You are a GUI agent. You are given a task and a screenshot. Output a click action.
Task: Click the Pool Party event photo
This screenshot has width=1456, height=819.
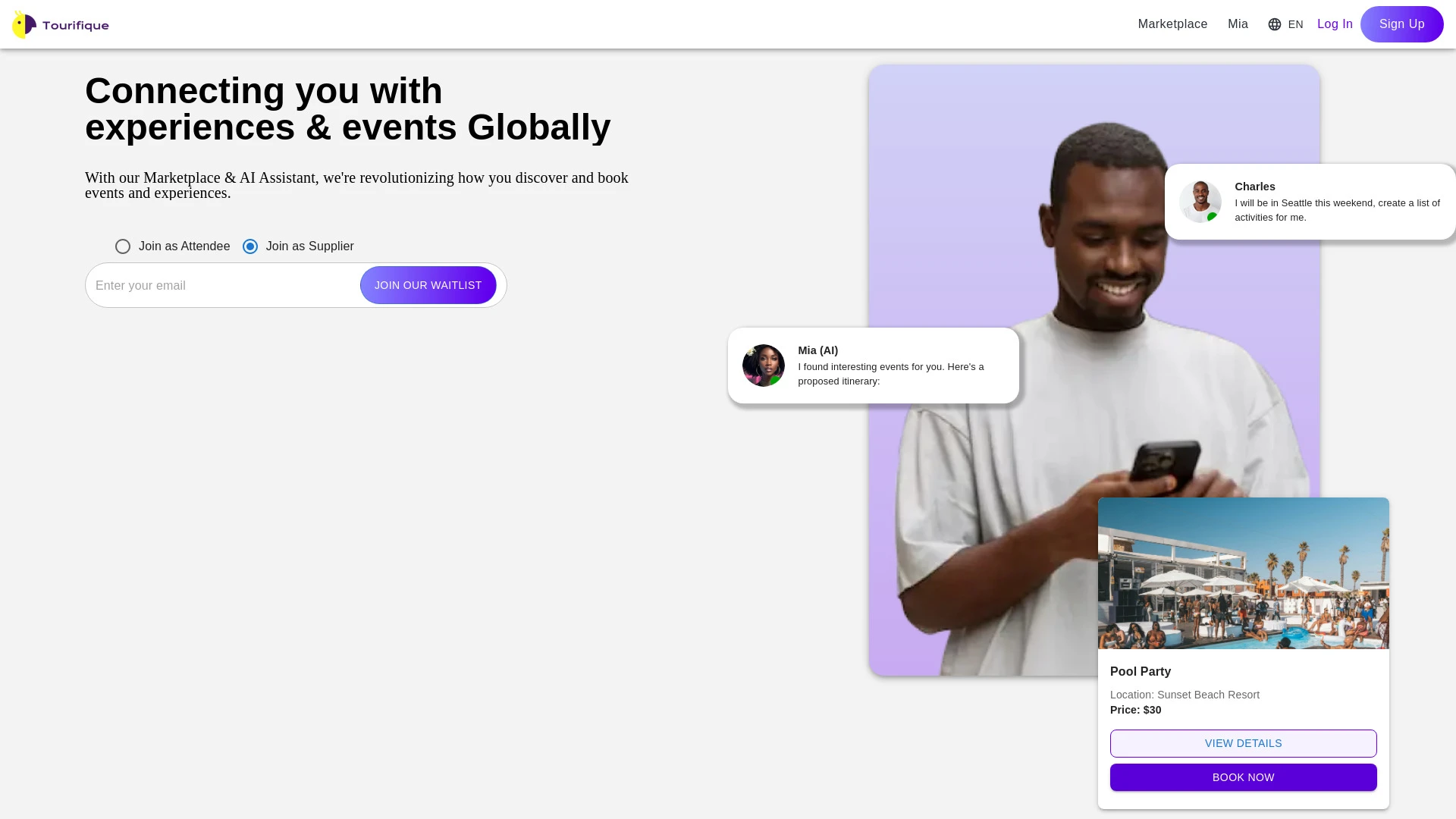1243,574
